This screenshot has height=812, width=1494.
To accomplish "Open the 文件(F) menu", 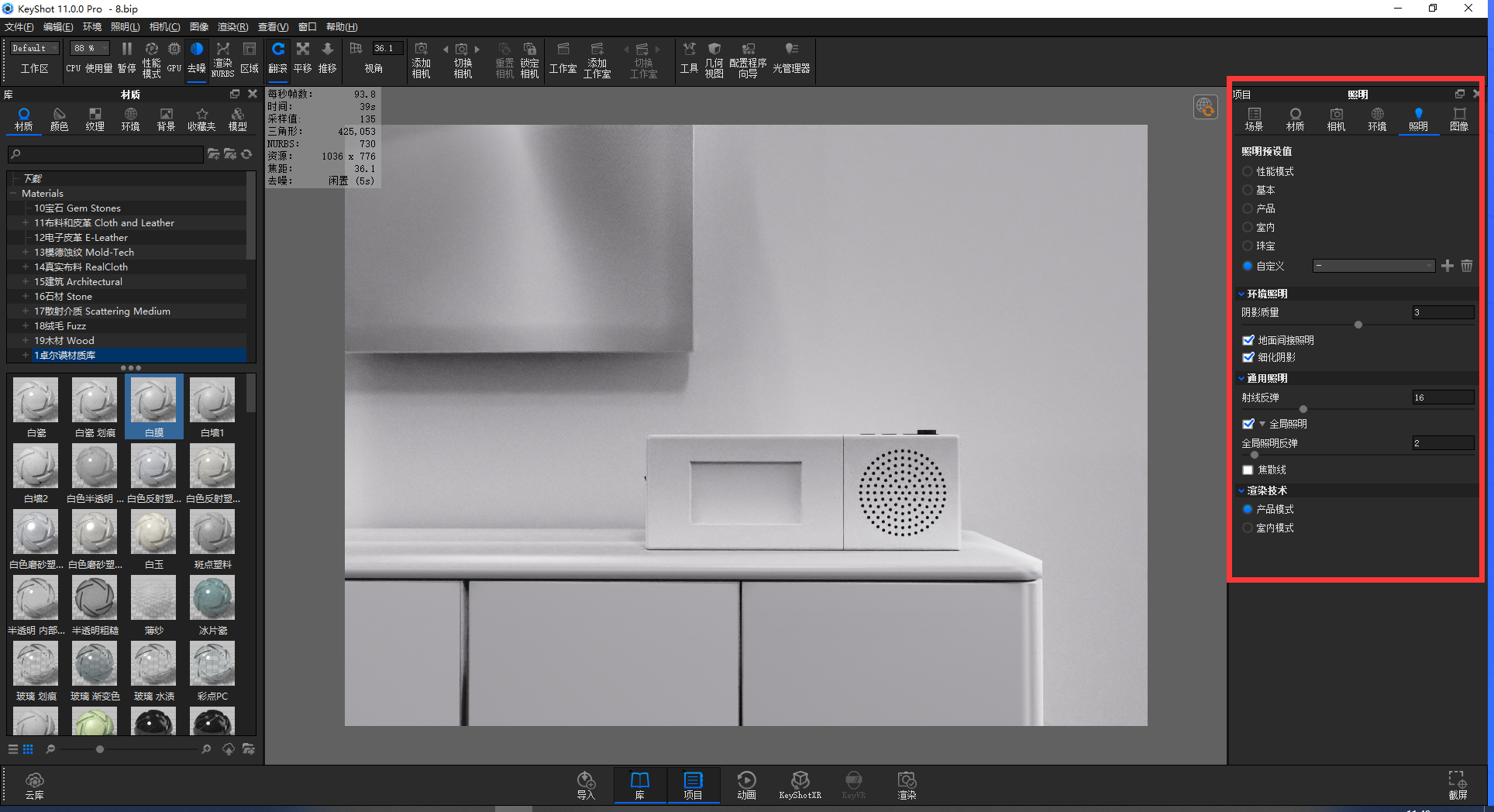I will click(x=19, y=27).
